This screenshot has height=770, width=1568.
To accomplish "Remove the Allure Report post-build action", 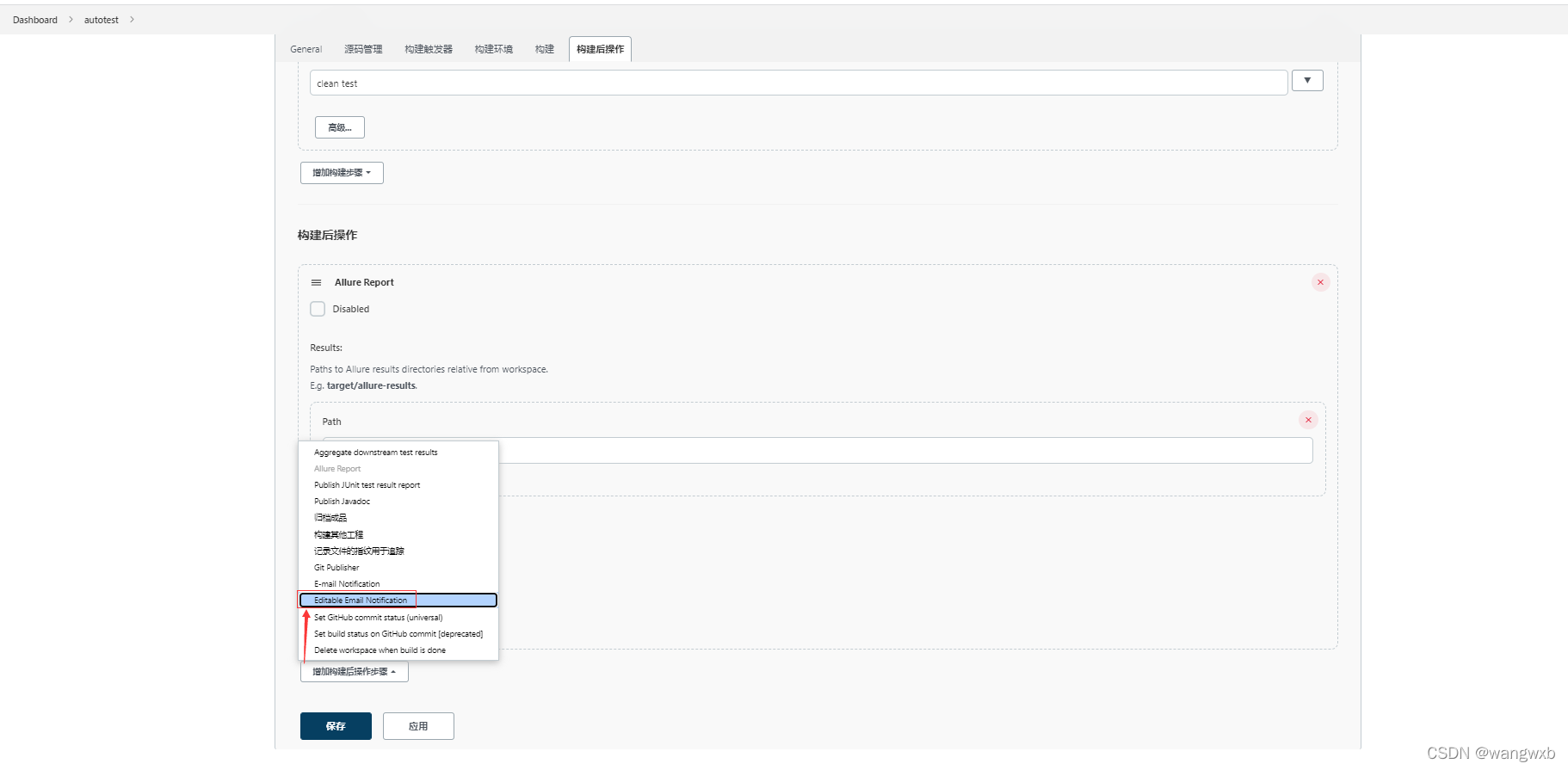I will click(1320, 282).
